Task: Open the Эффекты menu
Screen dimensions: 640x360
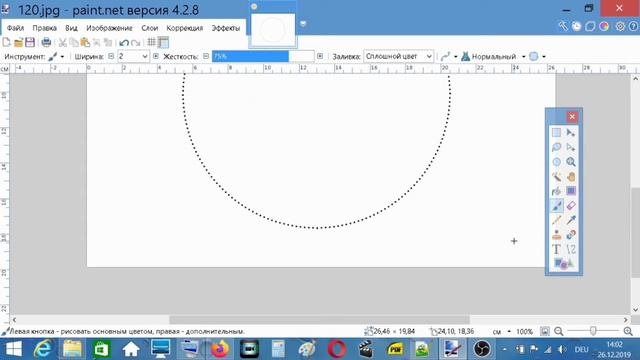Action: (226, 28)
